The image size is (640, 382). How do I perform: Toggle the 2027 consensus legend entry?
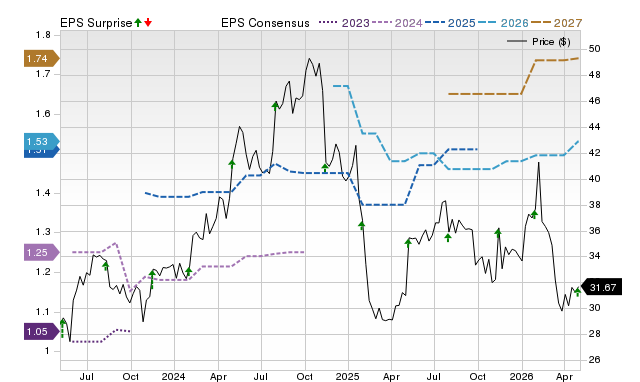[556, 23]
